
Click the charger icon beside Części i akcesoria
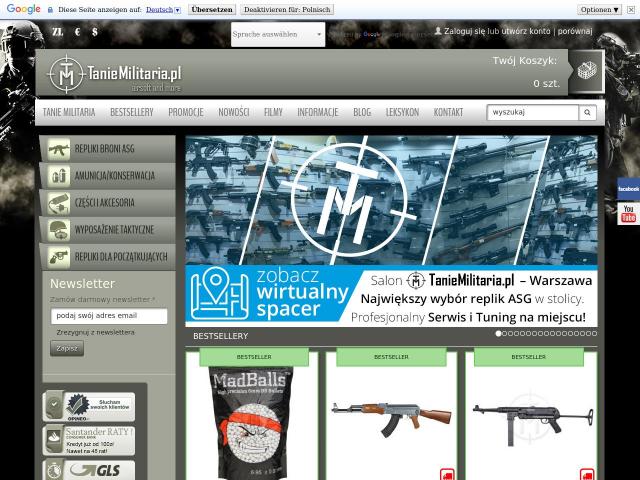pyautogui.click(x=59, y=203)
